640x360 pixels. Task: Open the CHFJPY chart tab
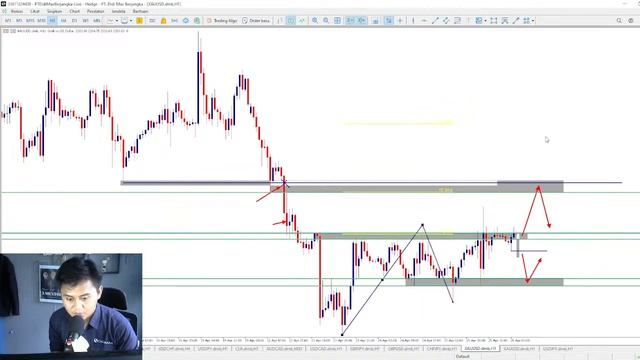coord(442,349)
